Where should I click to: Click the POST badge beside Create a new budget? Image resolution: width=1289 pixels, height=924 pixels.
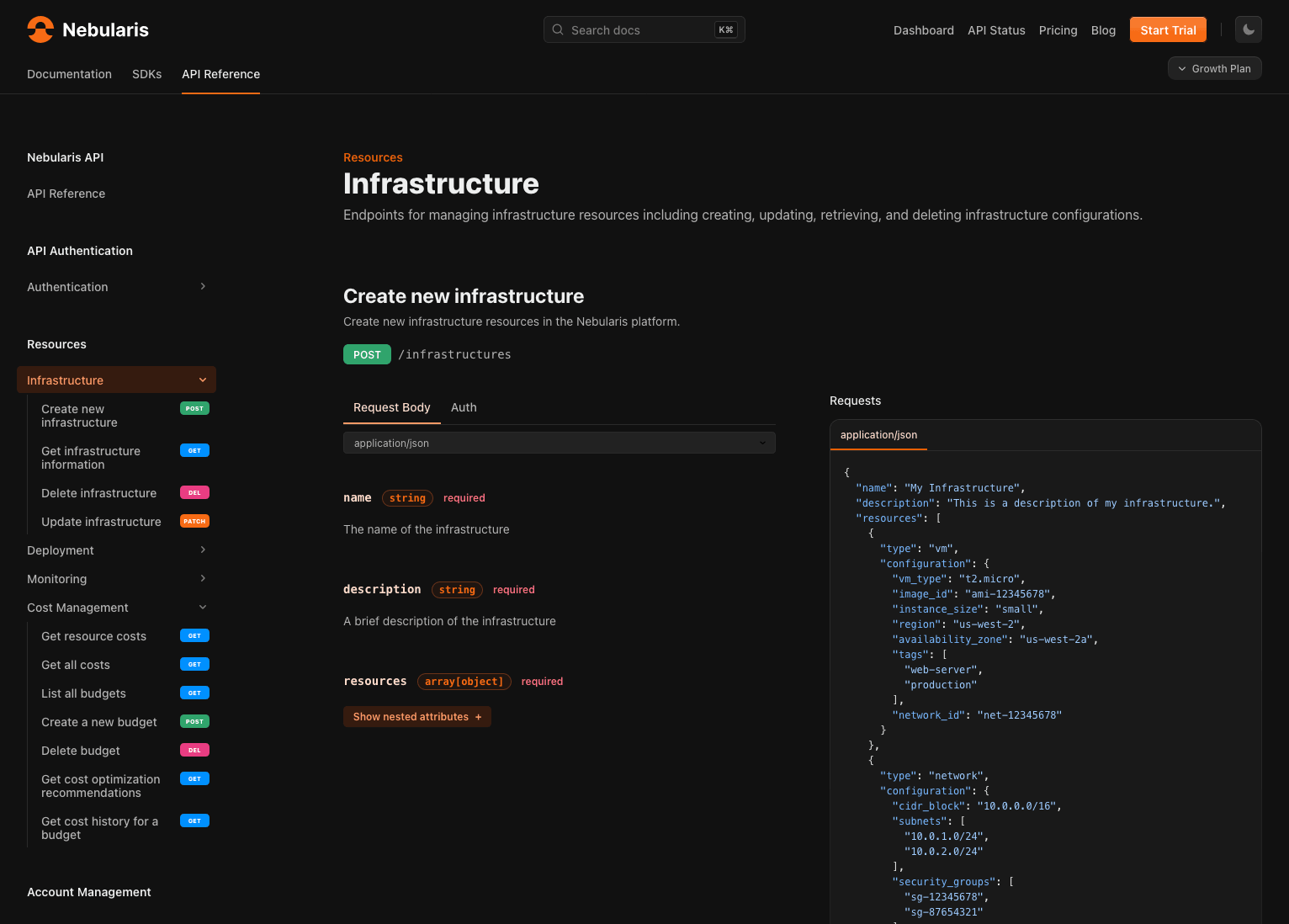pyautogui.click(x=194, y=721)
